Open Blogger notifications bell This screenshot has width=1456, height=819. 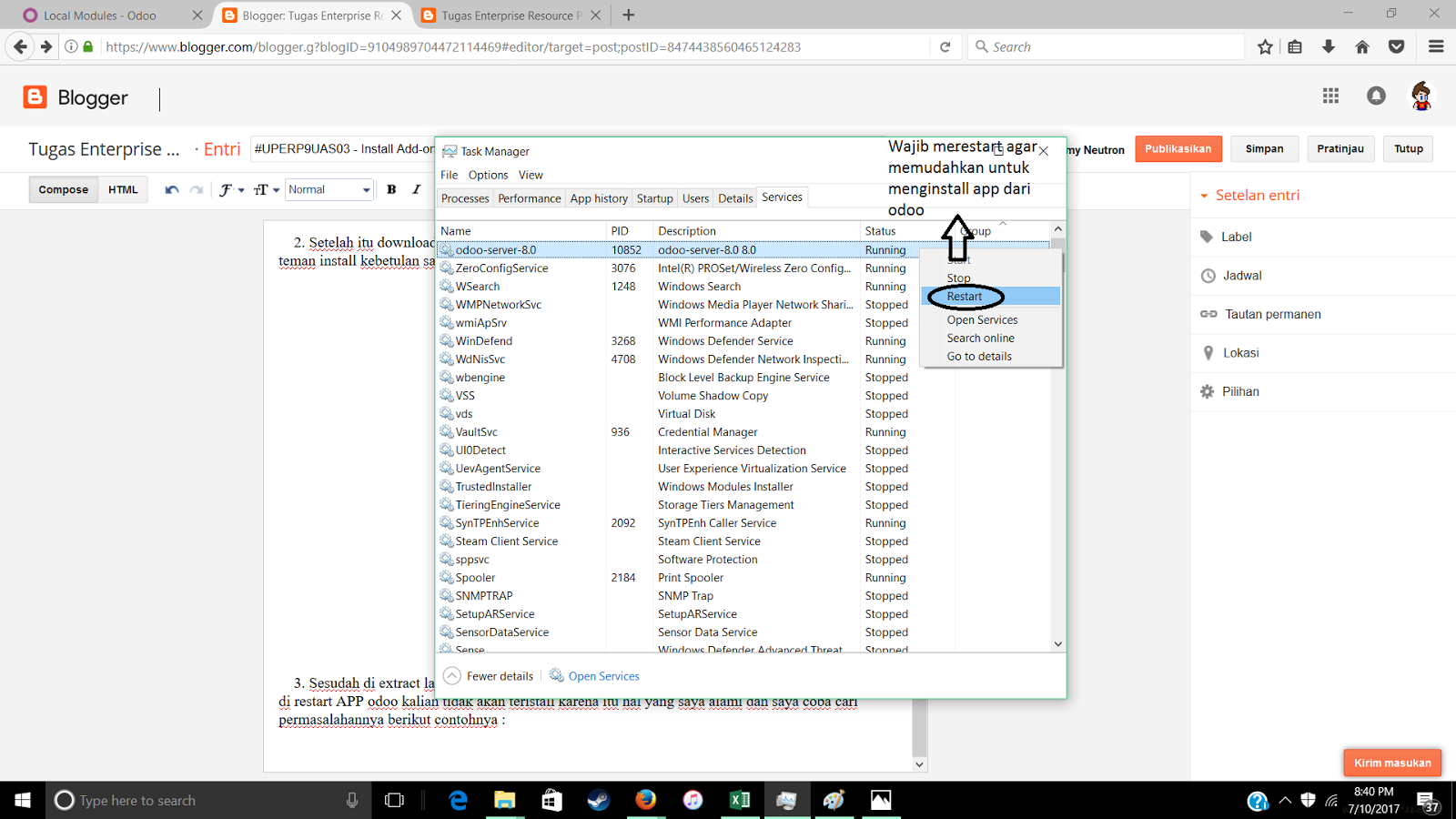[1376, 96]
